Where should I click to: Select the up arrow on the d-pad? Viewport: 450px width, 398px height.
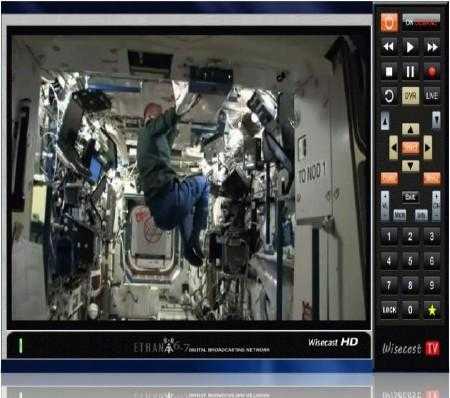tap(410, 129)
